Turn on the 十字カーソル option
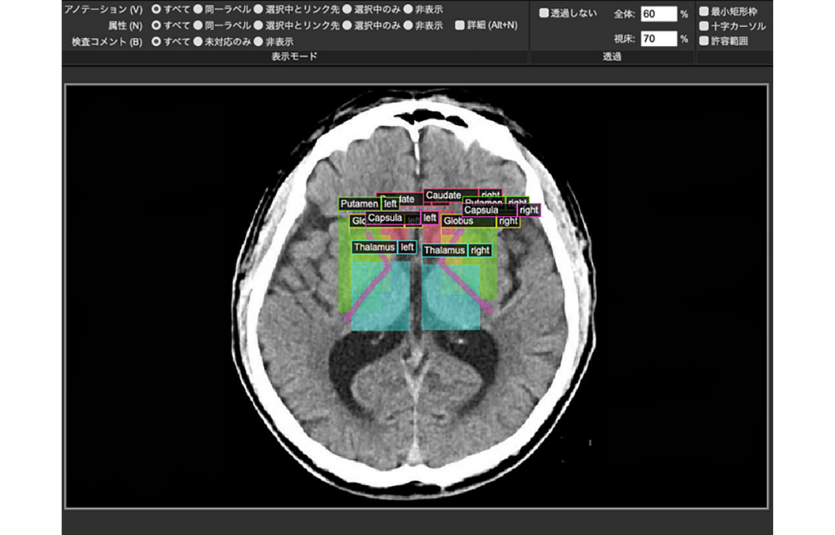Screen dimensions: 835x535 704,25
